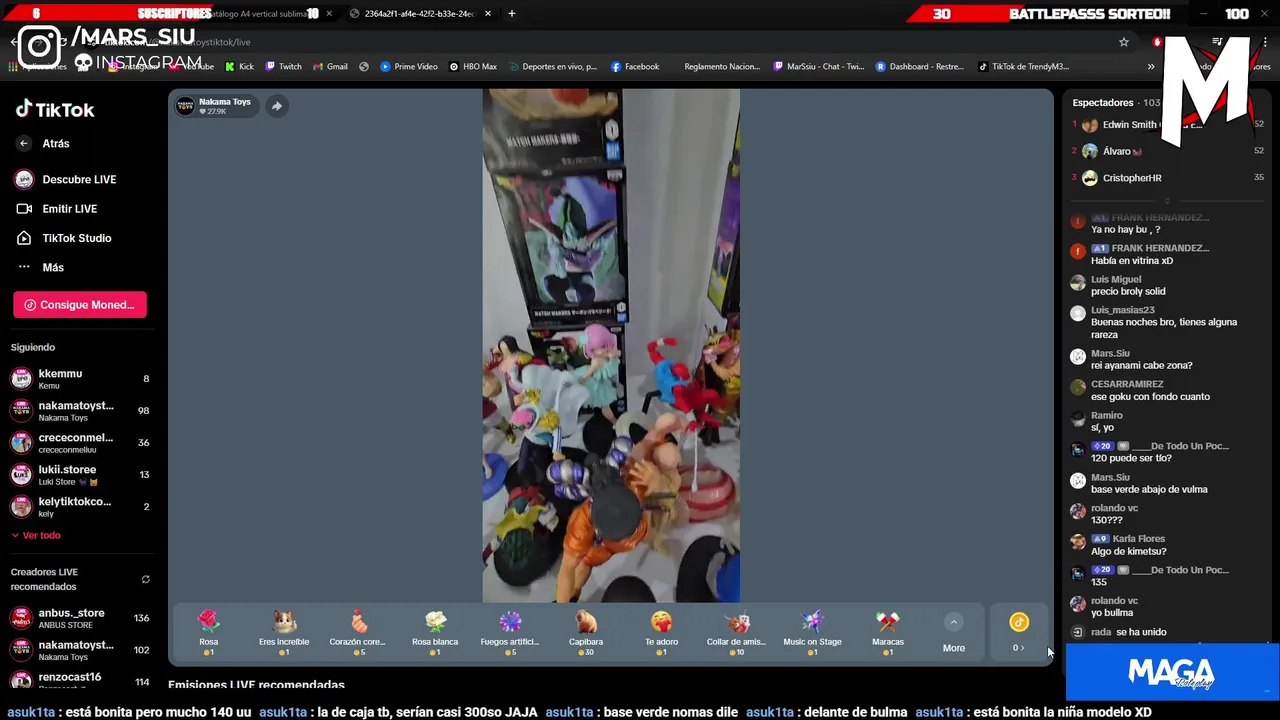Send the Eres increíble gift
The width and height of the screenshot is (1280, 720).
(284, 633)
